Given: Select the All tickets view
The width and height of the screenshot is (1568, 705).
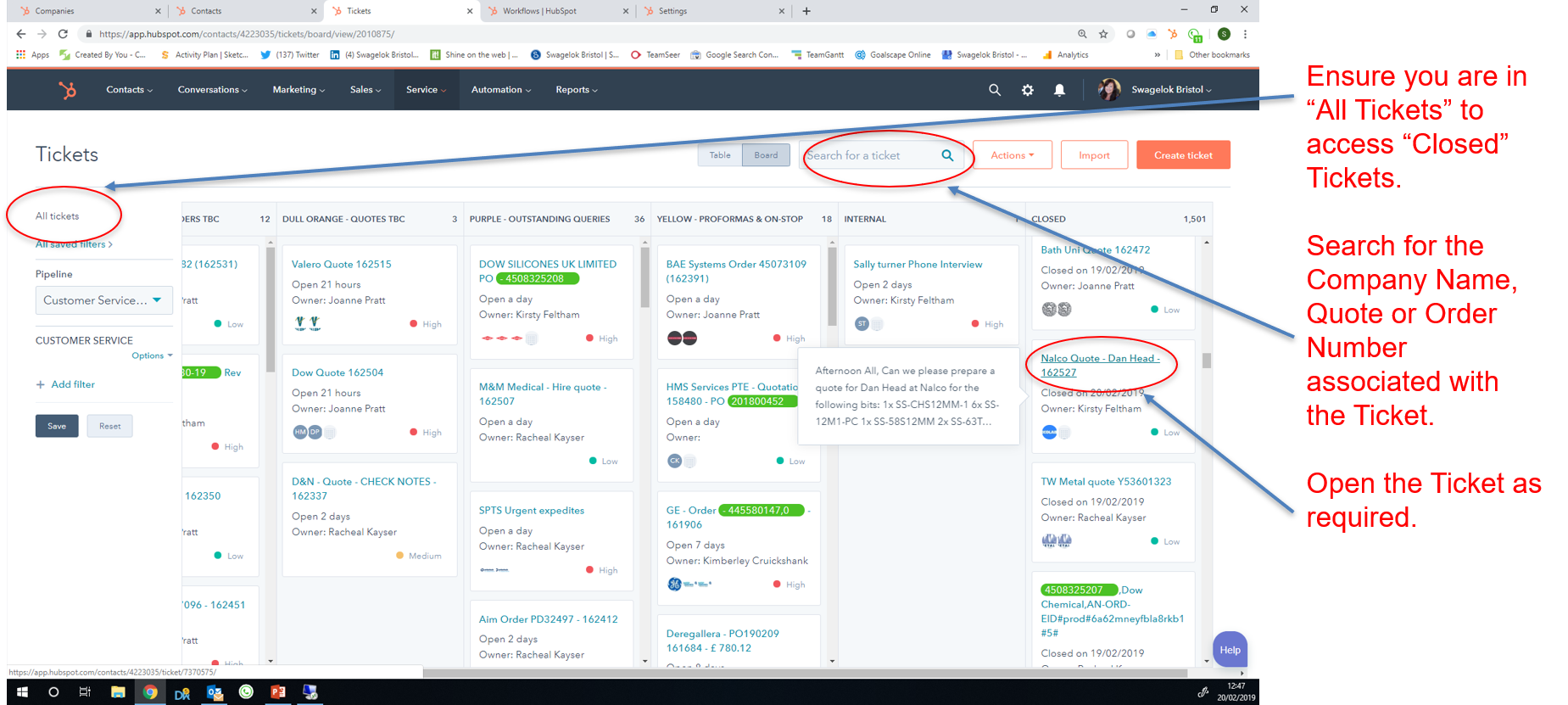Looking at the screenshot, I should point(57,216).
